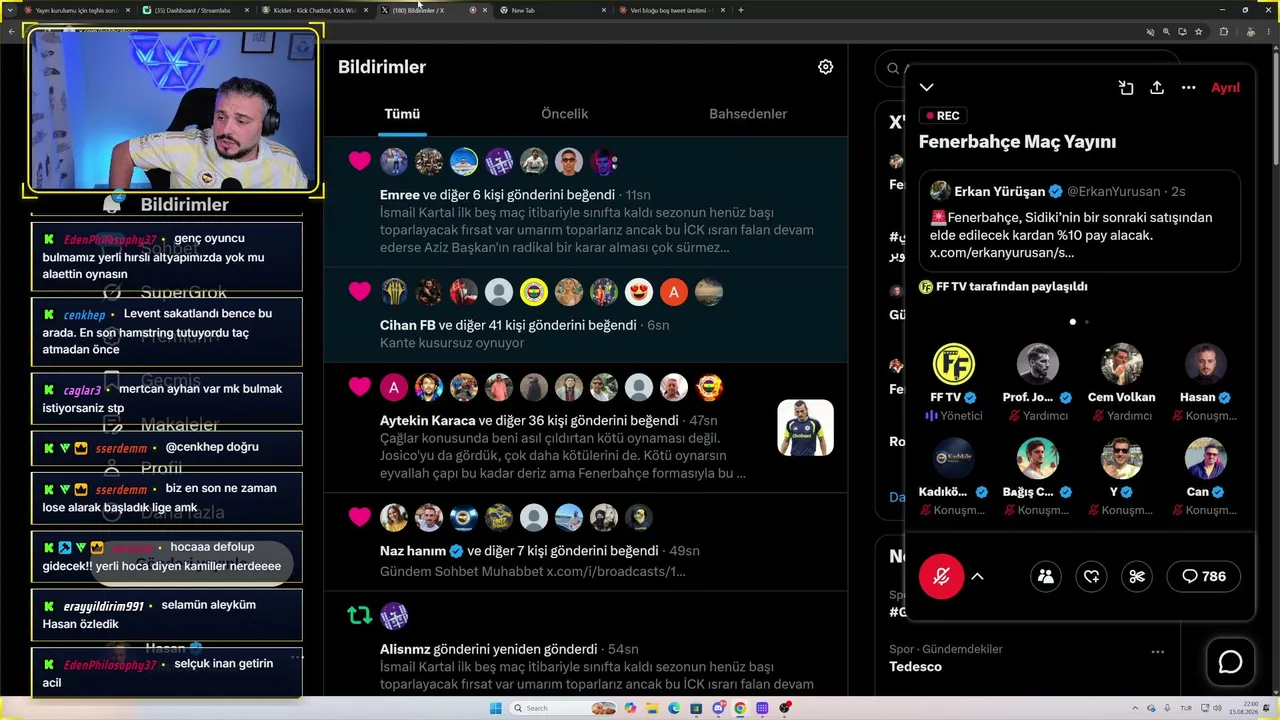
Task: Bookmark this page with the star icon
Action: [x=1198, y=32]
